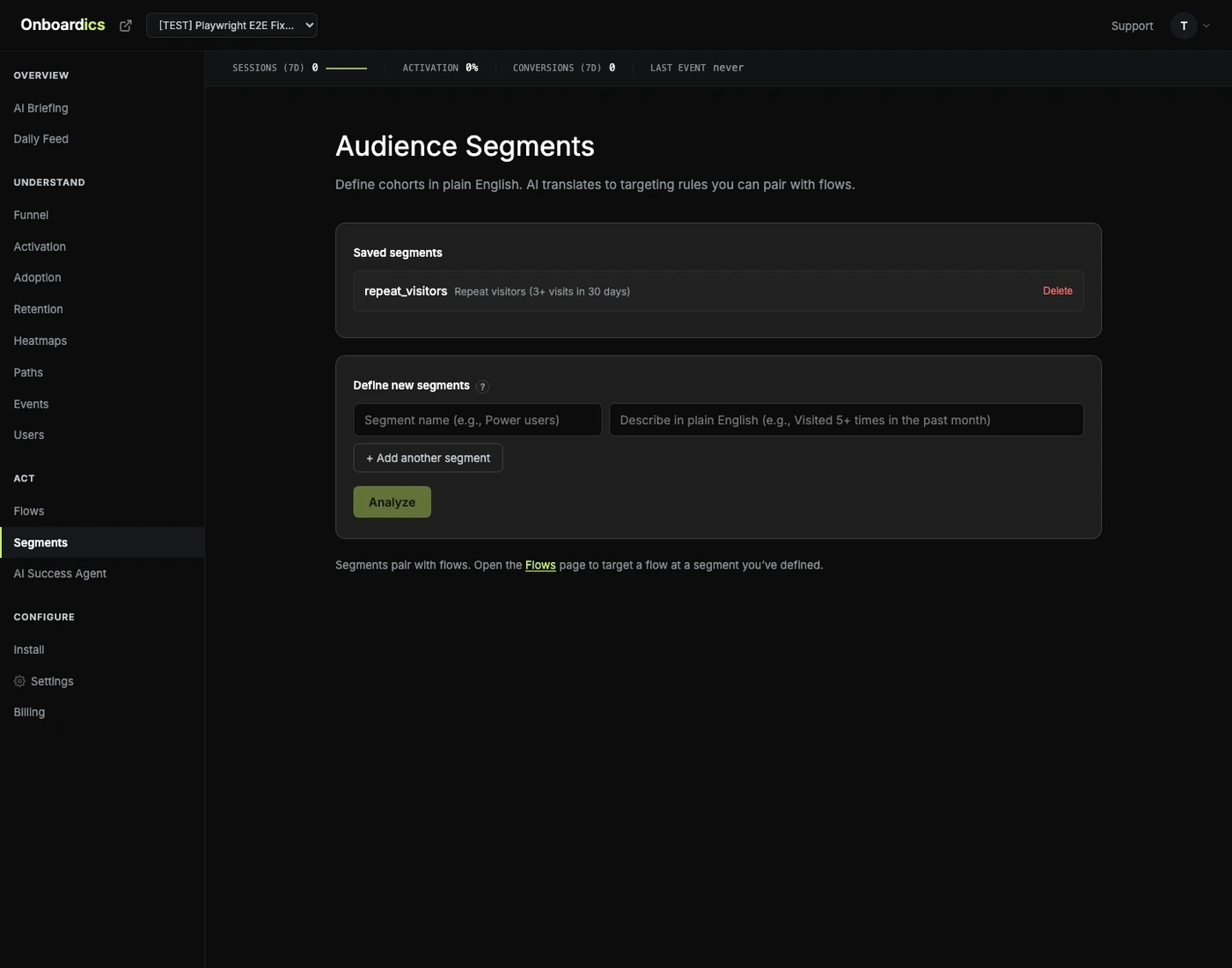Click the Last Event never stat
Viewport: 1232px width, 968px height.
pos(697,68)
